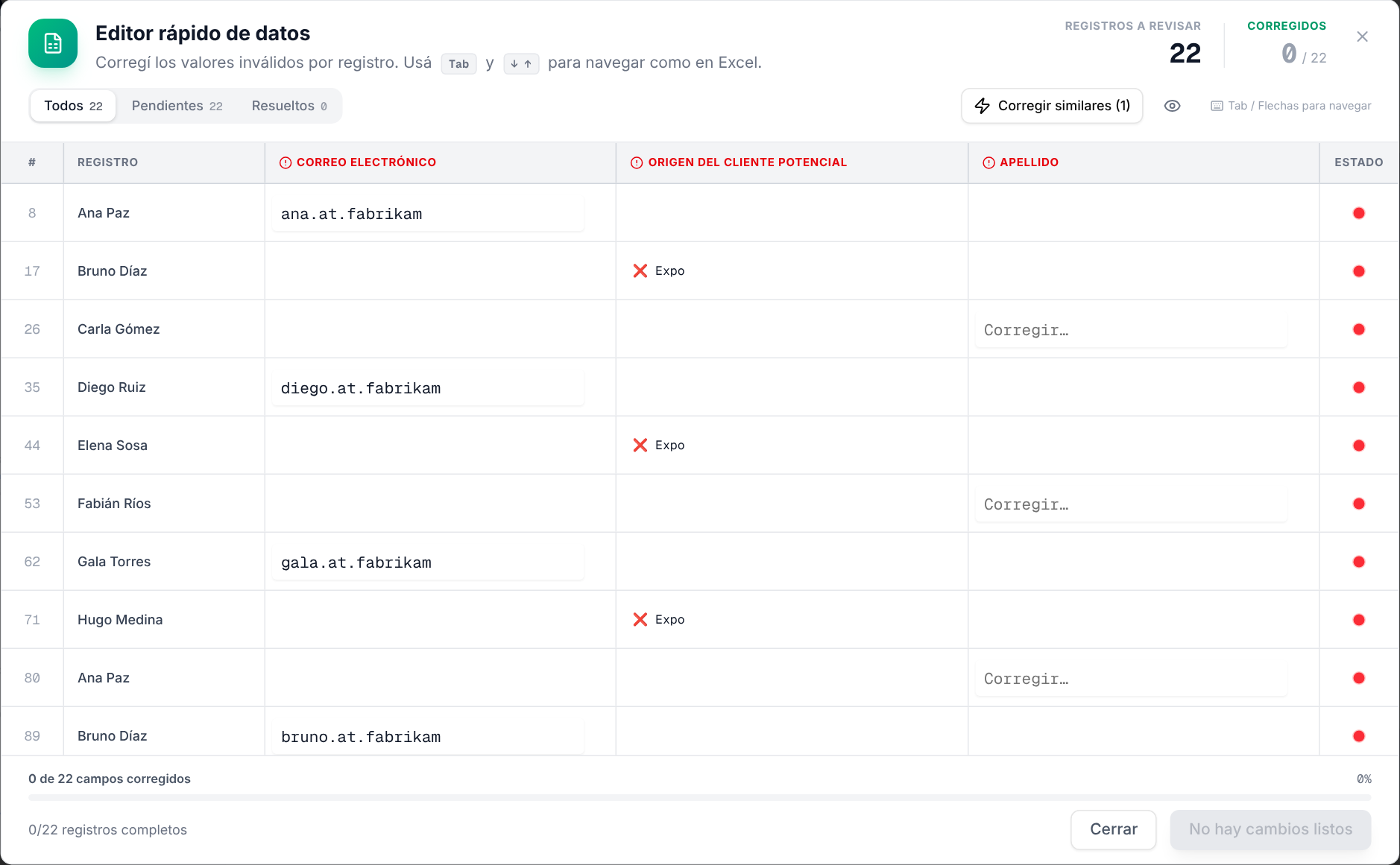1400x865 pixels.
Task: Close the data editor dialog
Action: click(x=1362, y=37)
